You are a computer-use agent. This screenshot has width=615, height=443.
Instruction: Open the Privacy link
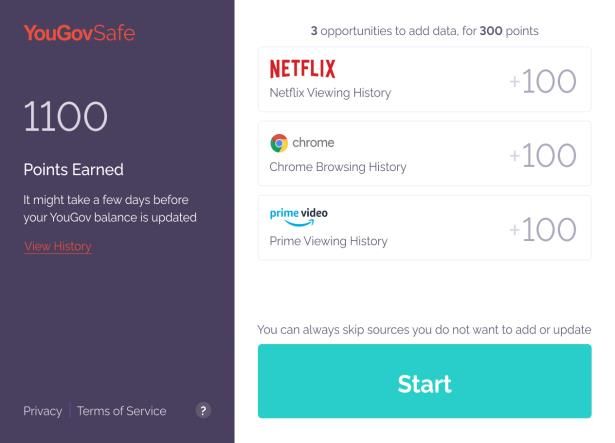coord(43,411)
